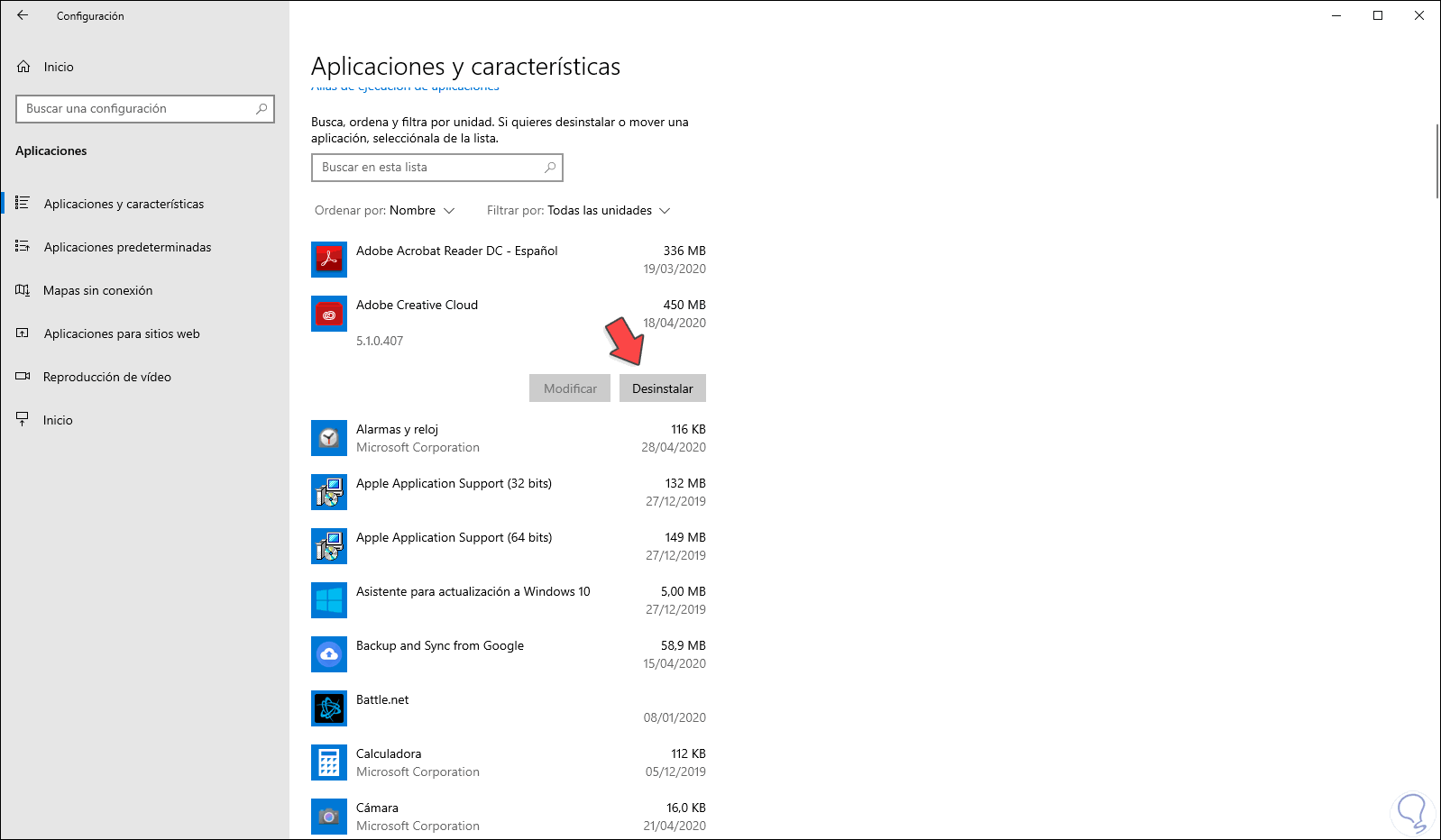Select the Reproducción de vídeo sidebar icon
The width and height of the screenshot is (1441, 840).
(x=23, y=377)
